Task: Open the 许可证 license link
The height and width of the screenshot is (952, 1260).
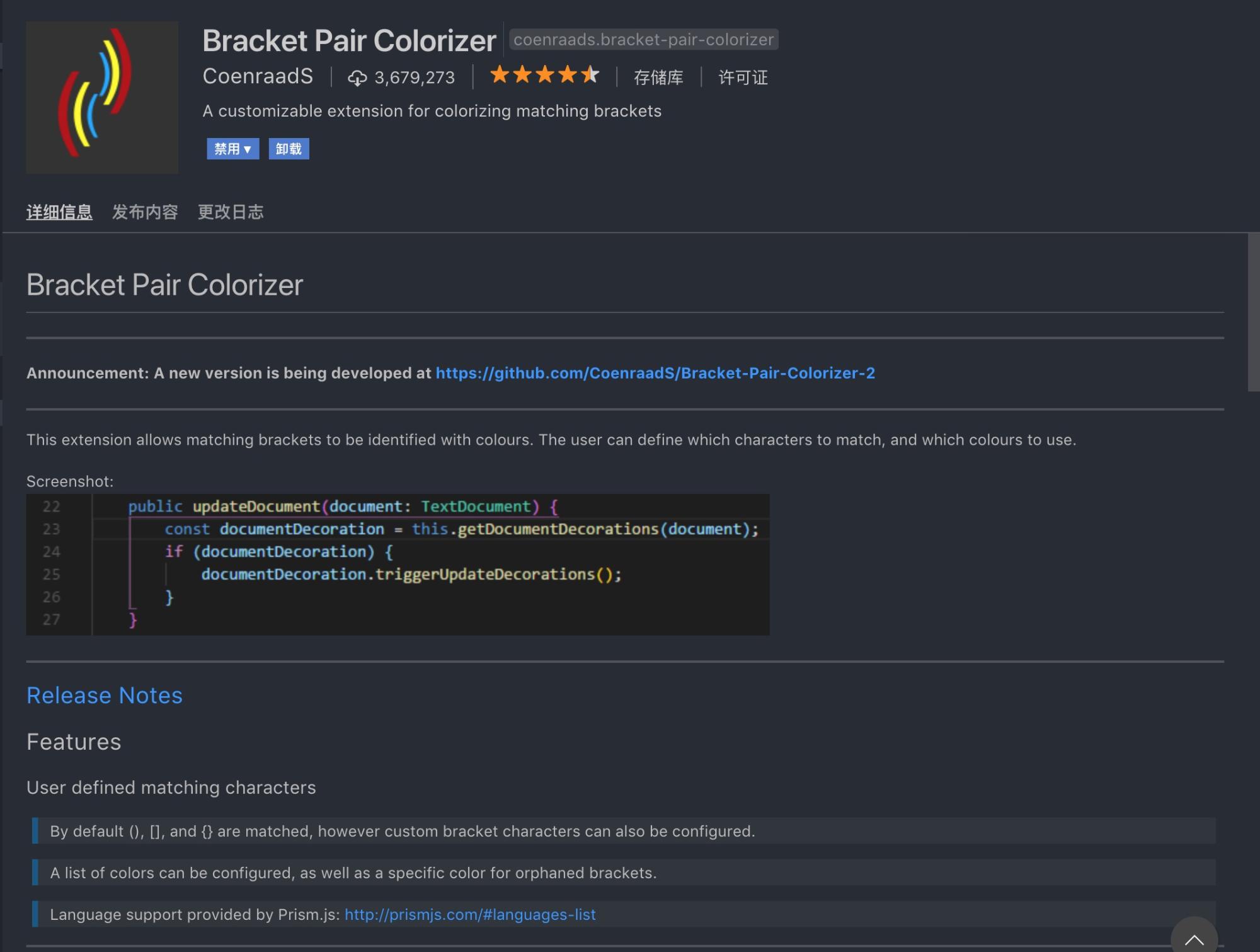Action: [x=743, y=77]
